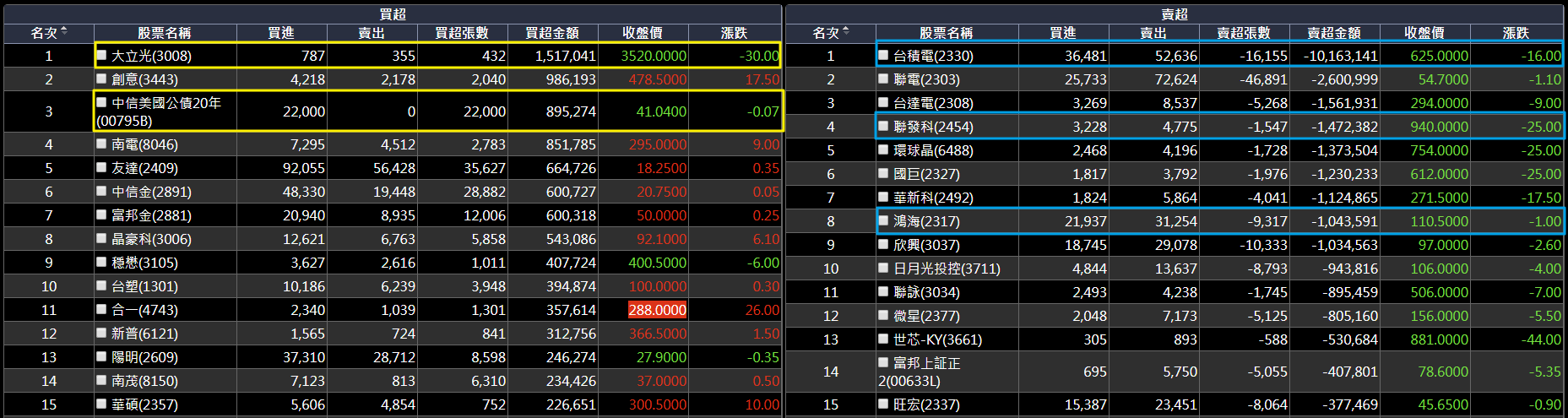Tick the checkbox for 中信金(2891)
1568x418 pixels.
(102, 191)
